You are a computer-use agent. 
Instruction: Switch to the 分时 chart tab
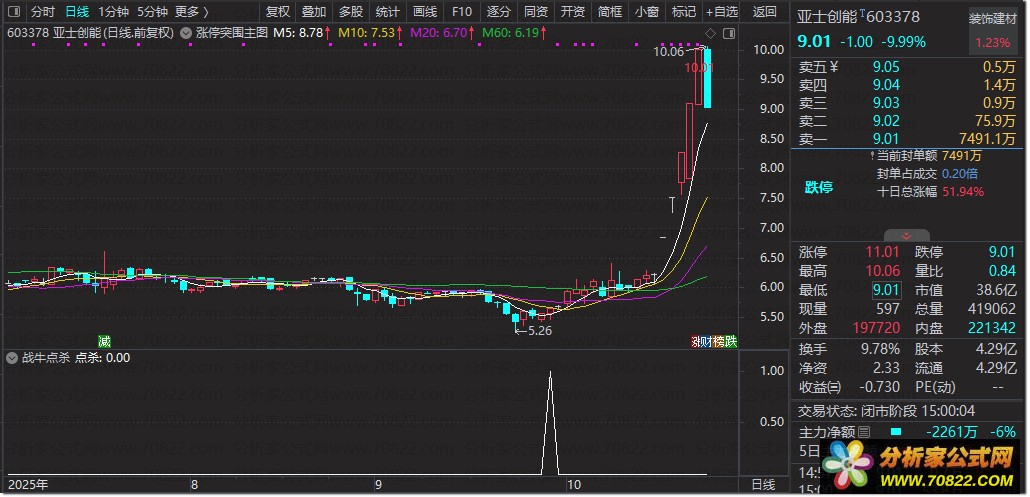point(43,12)
